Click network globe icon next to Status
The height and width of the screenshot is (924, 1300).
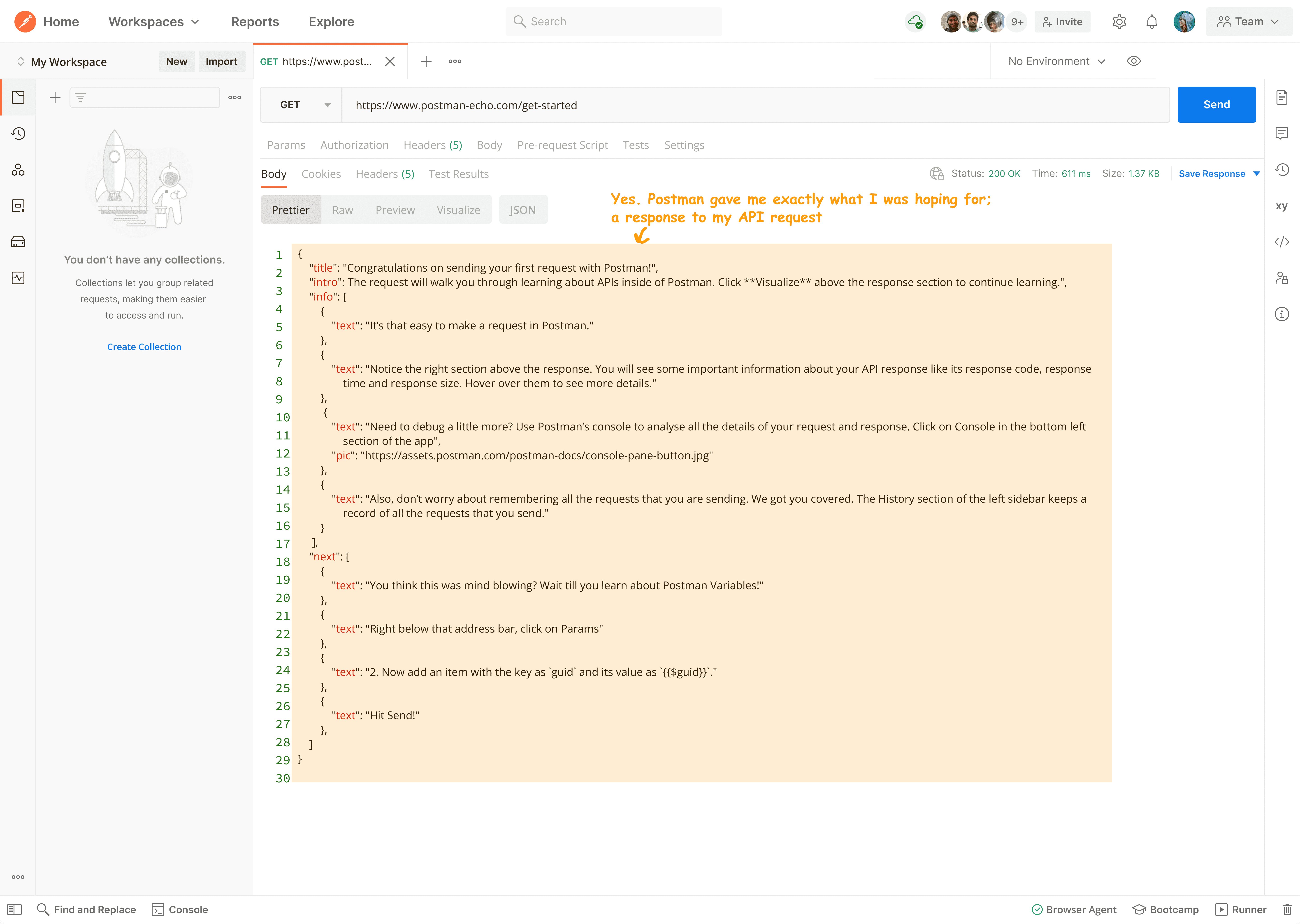[936, 173]
